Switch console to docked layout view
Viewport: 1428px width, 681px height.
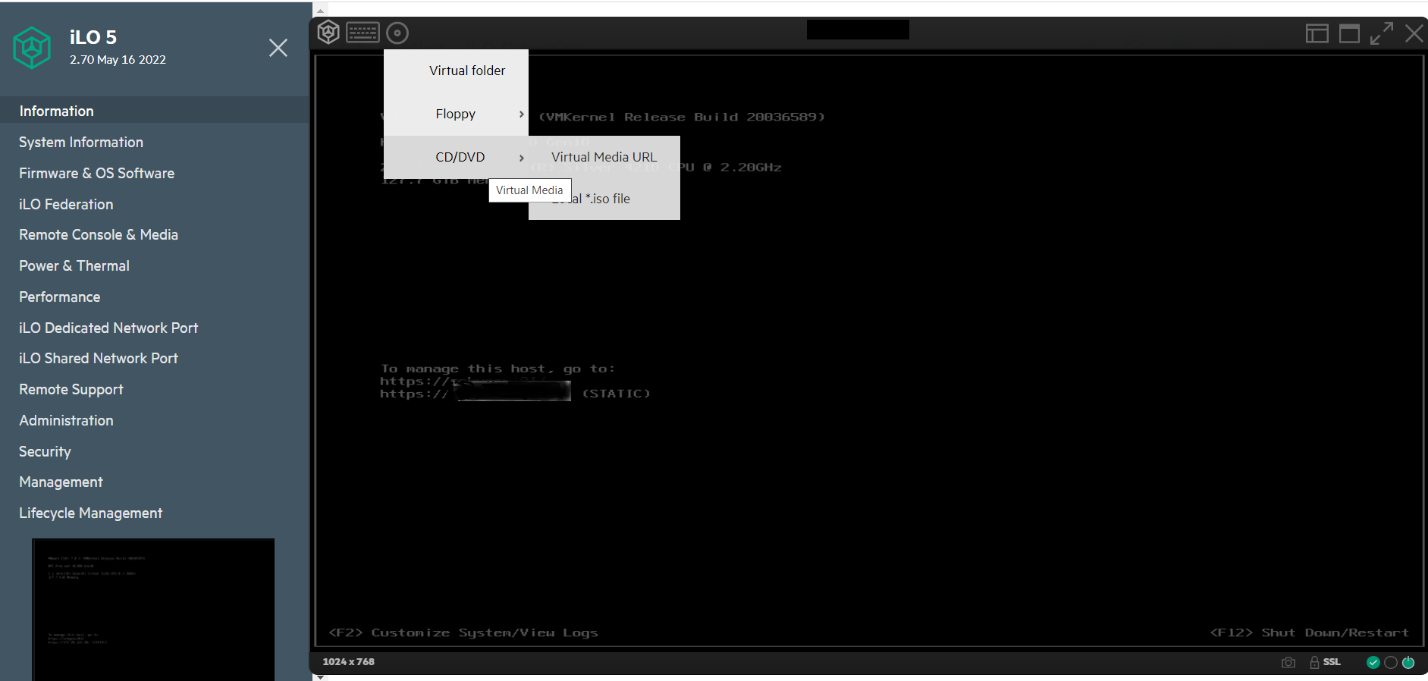coord(1317,33)
